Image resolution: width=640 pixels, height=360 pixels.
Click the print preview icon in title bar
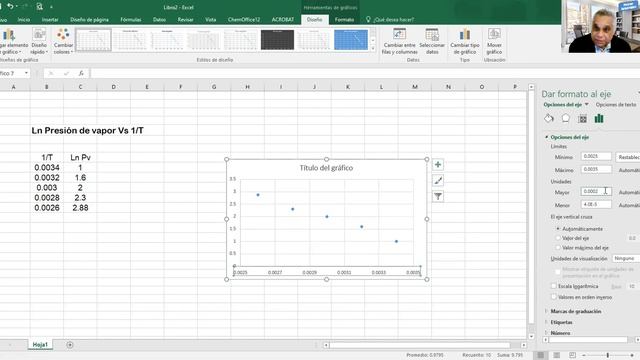pos(39,7)
